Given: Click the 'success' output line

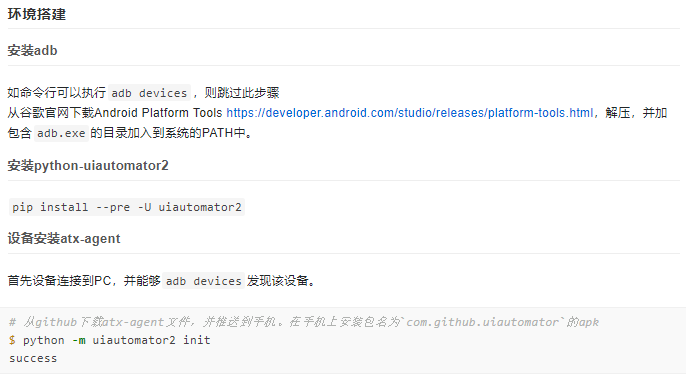Looking at the screenshot, I should [x=33, y=358].
